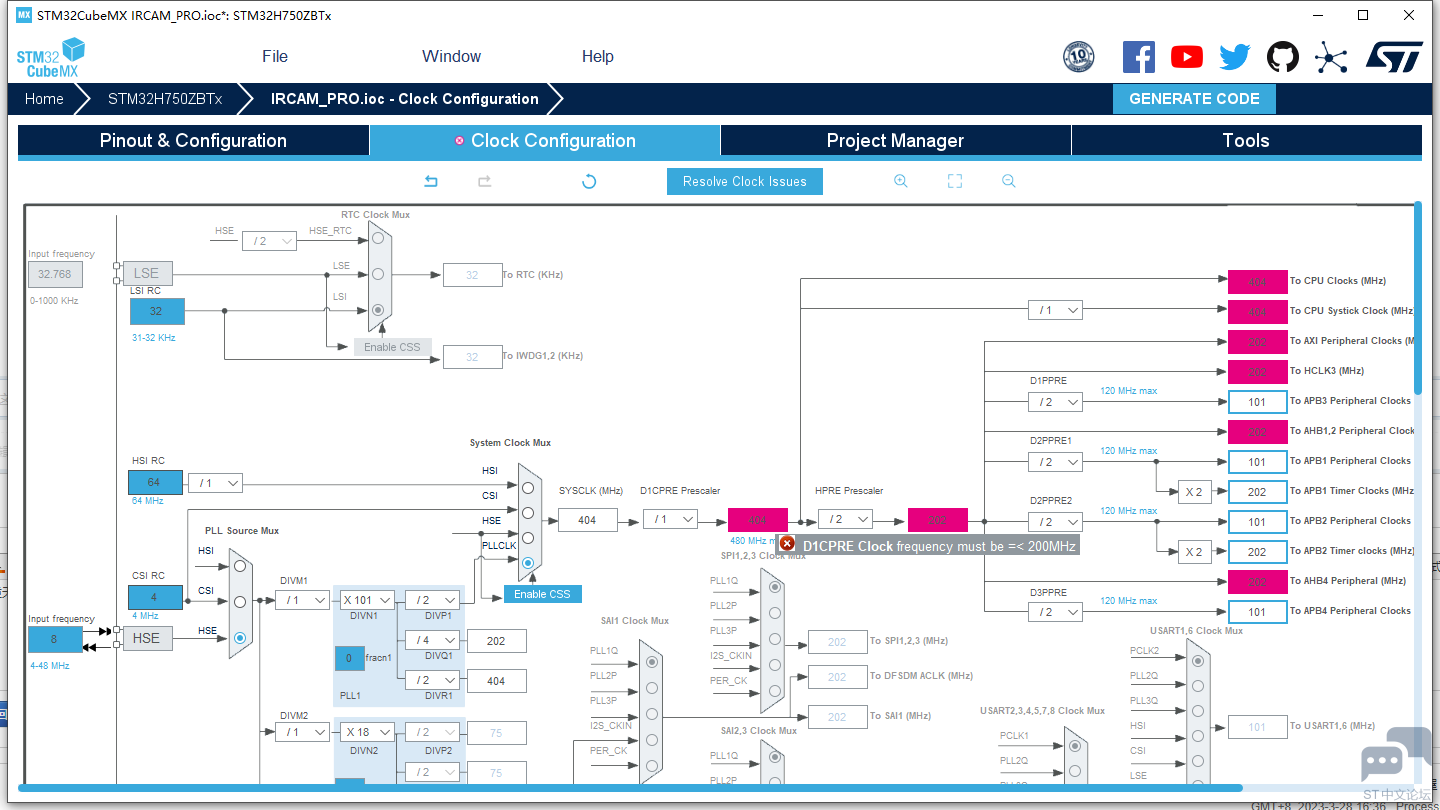Click Resolve Clock Issues button
The image size is (1440, 810).
(x=745, y=181)
